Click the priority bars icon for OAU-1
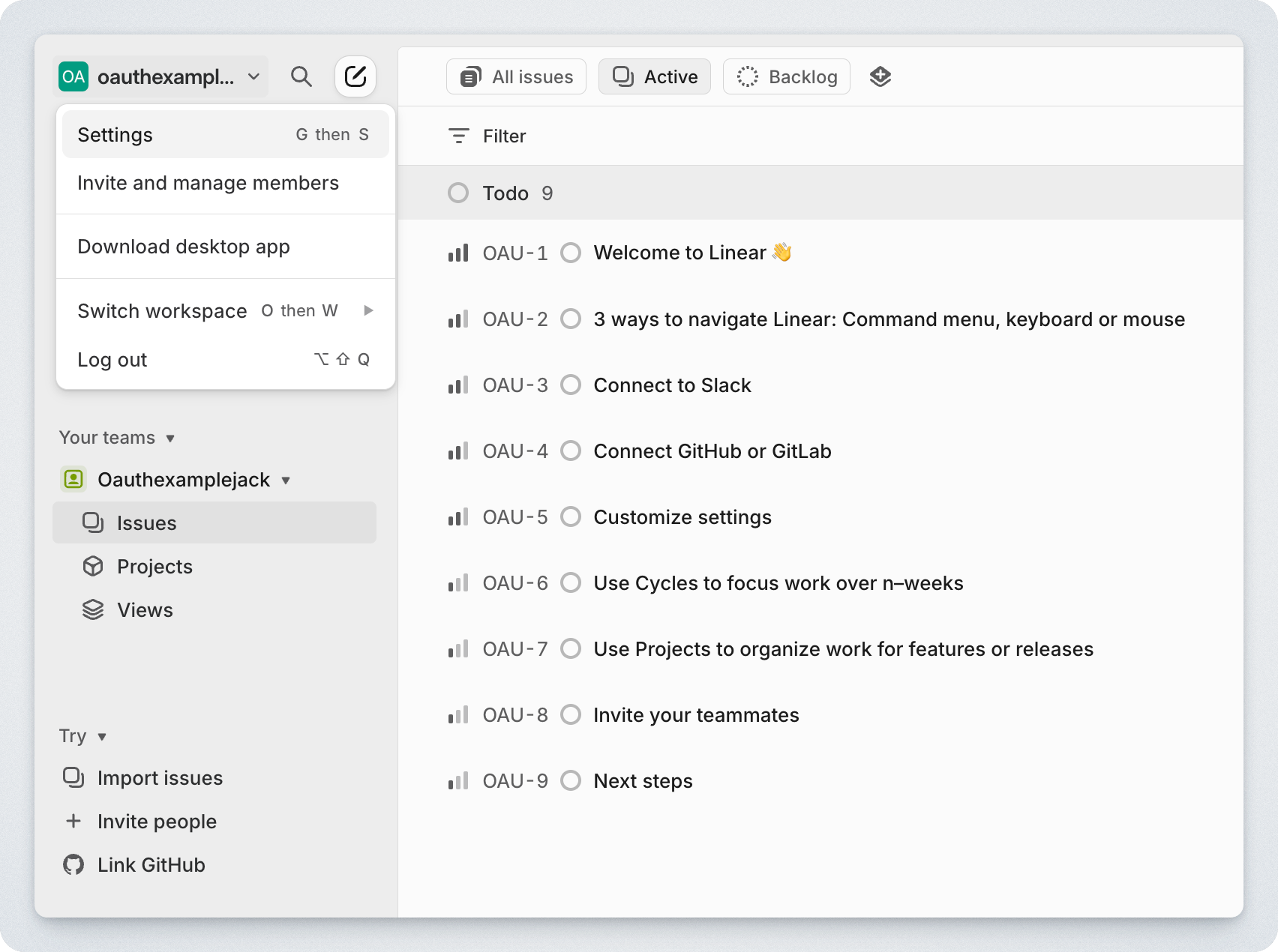 458,253
